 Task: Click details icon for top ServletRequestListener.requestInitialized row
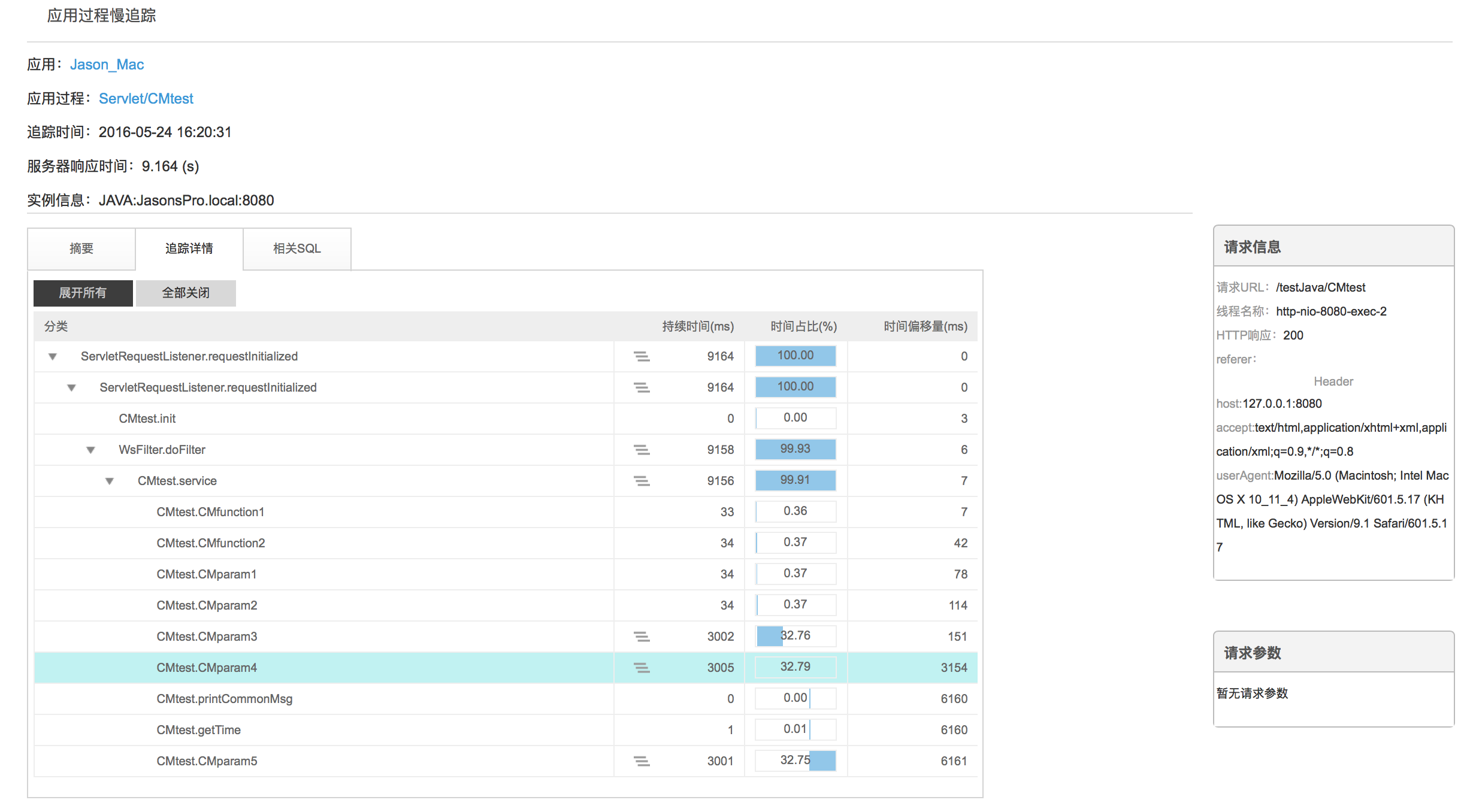642,356
